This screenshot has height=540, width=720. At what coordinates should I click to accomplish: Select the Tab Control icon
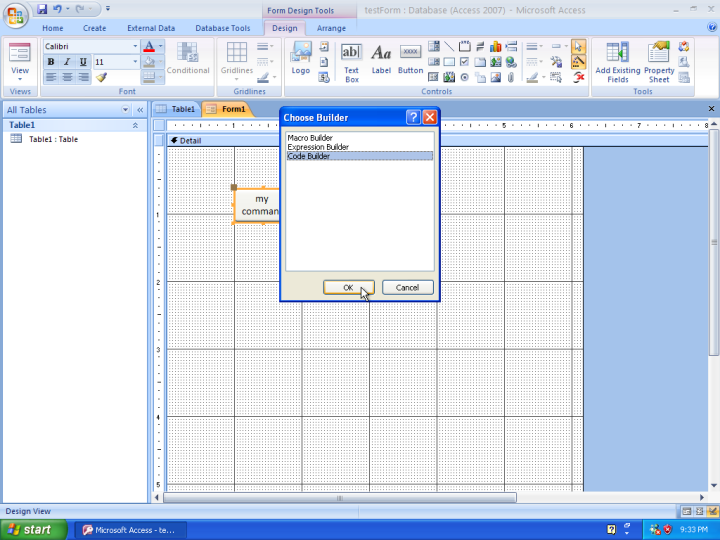[x=480, y=62]
